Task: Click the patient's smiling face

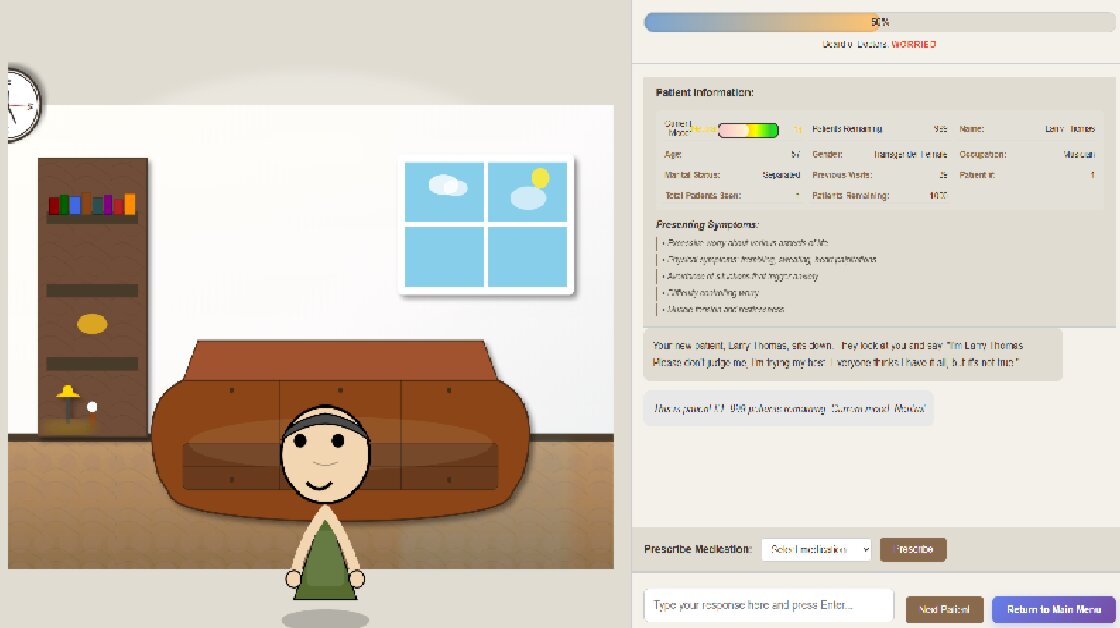Action: [x=324, y=458]
